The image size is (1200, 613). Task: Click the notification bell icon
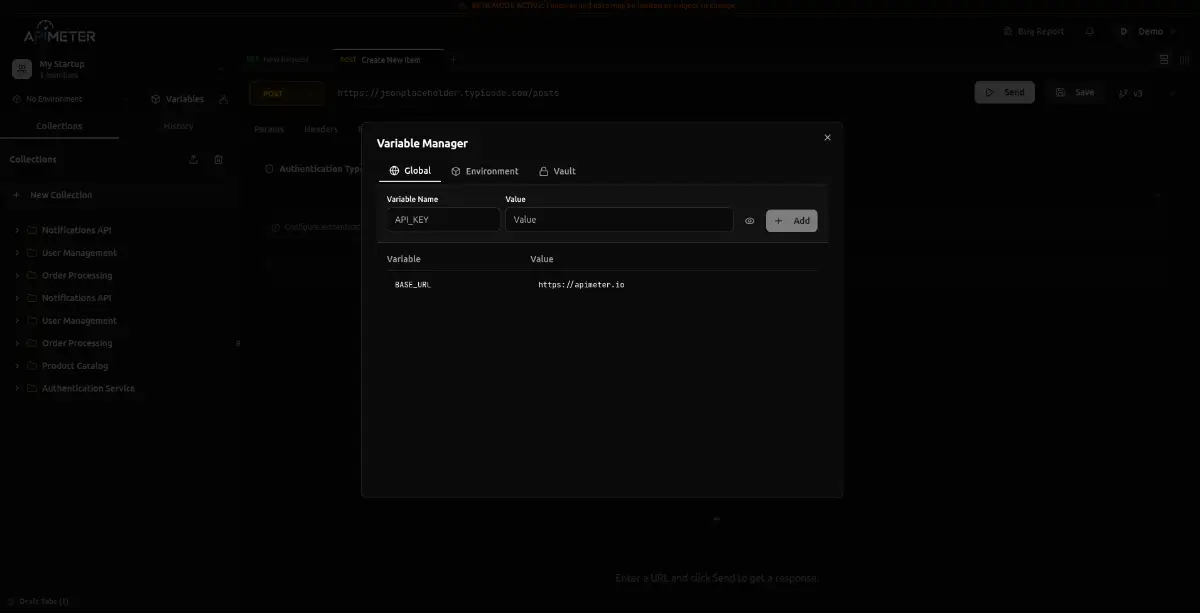click(x=1090, y=31)
